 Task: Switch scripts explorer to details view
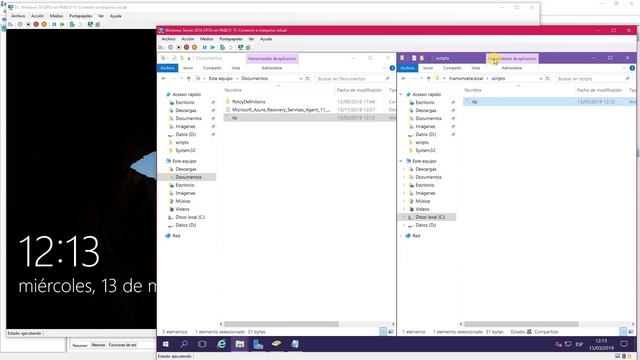pyautogui.click(x=623, y=331)
